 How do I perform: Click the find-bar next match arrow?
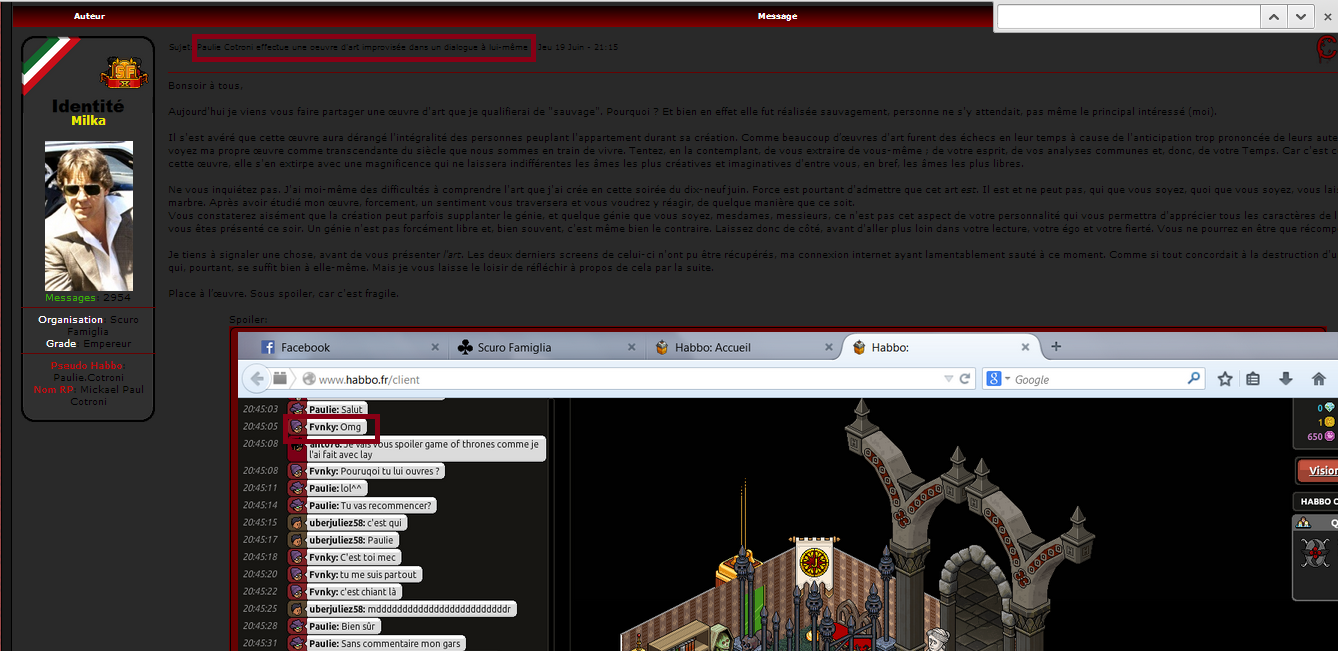1300,16
